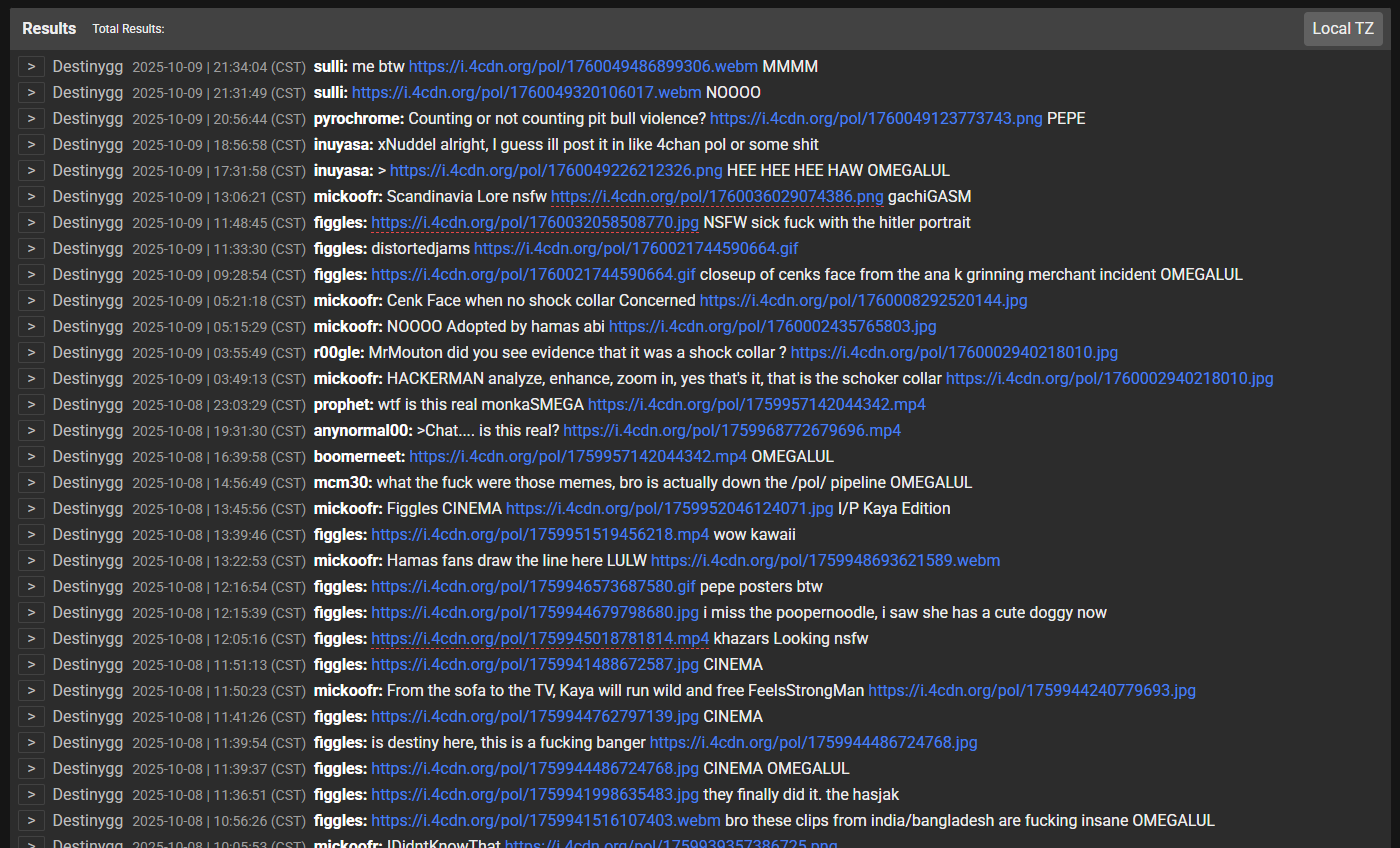1400x848 pixels.
Task: Expand the row timestamped 2025-10-08 12:16:54
Action: 32,586
